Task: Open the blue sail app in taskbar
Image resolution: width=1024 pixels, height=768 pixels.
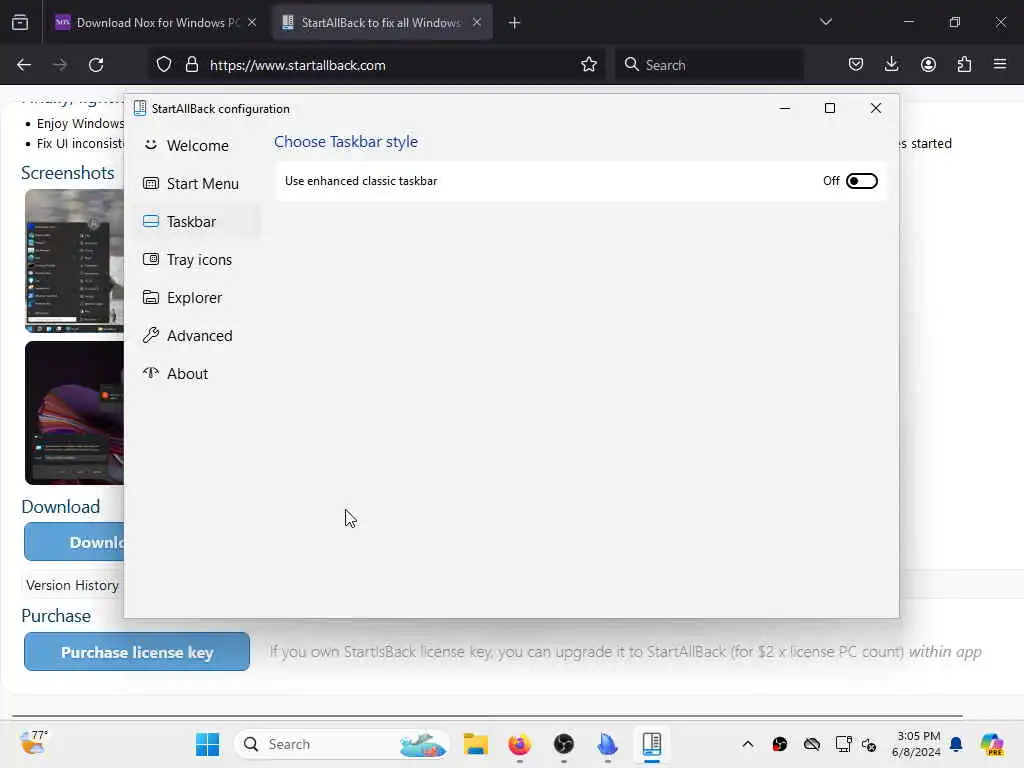Action: tap(607, 744)
